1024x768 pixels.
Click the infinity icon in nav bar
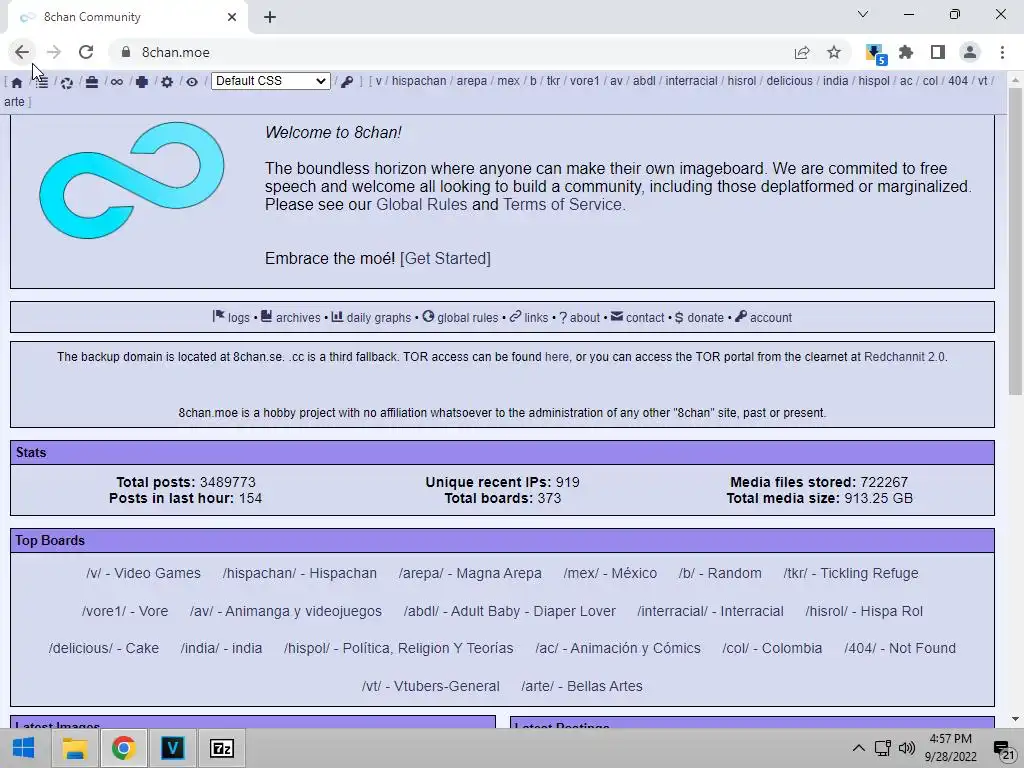pos(117,82)
